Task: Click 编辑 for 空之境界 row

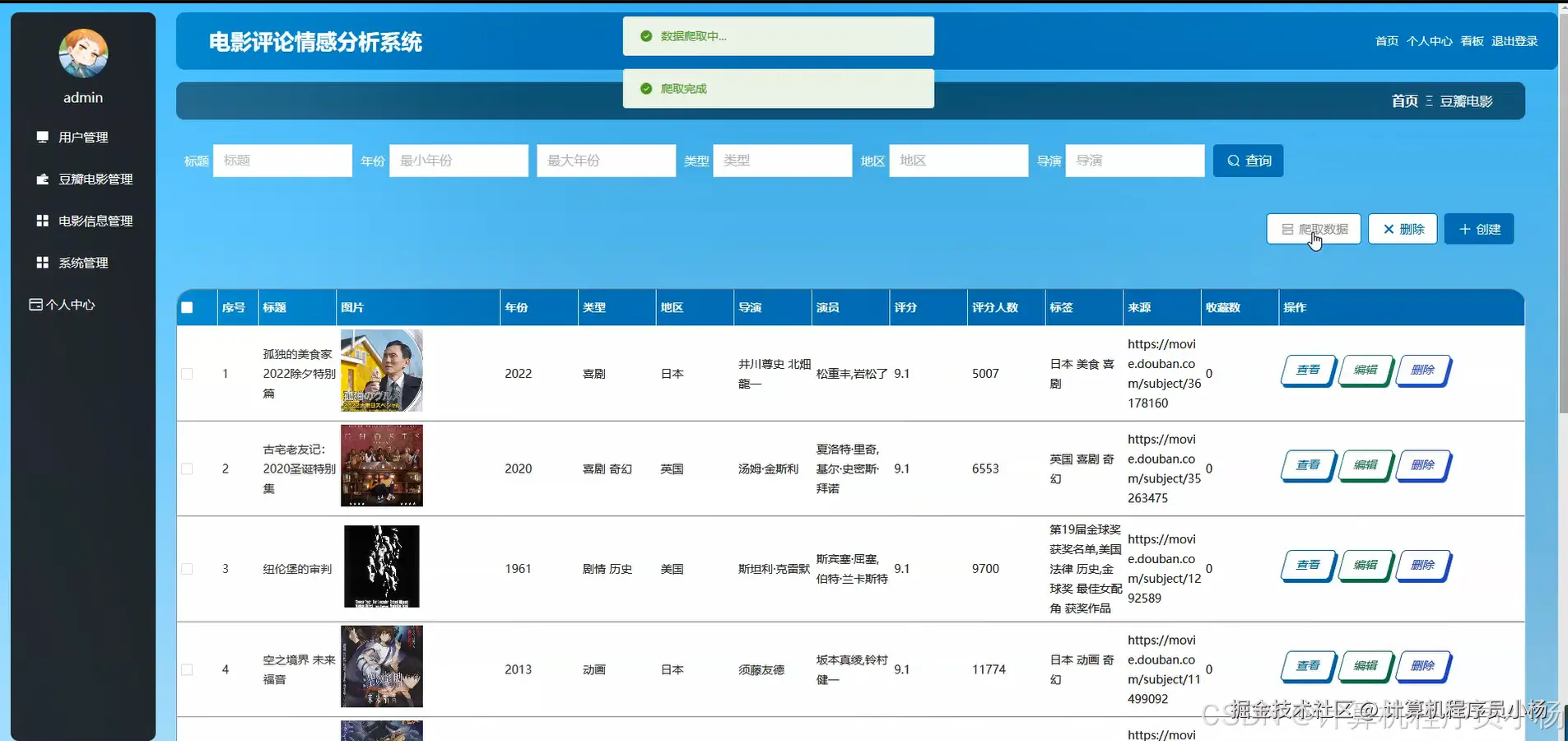Action: click(1366, 666)
